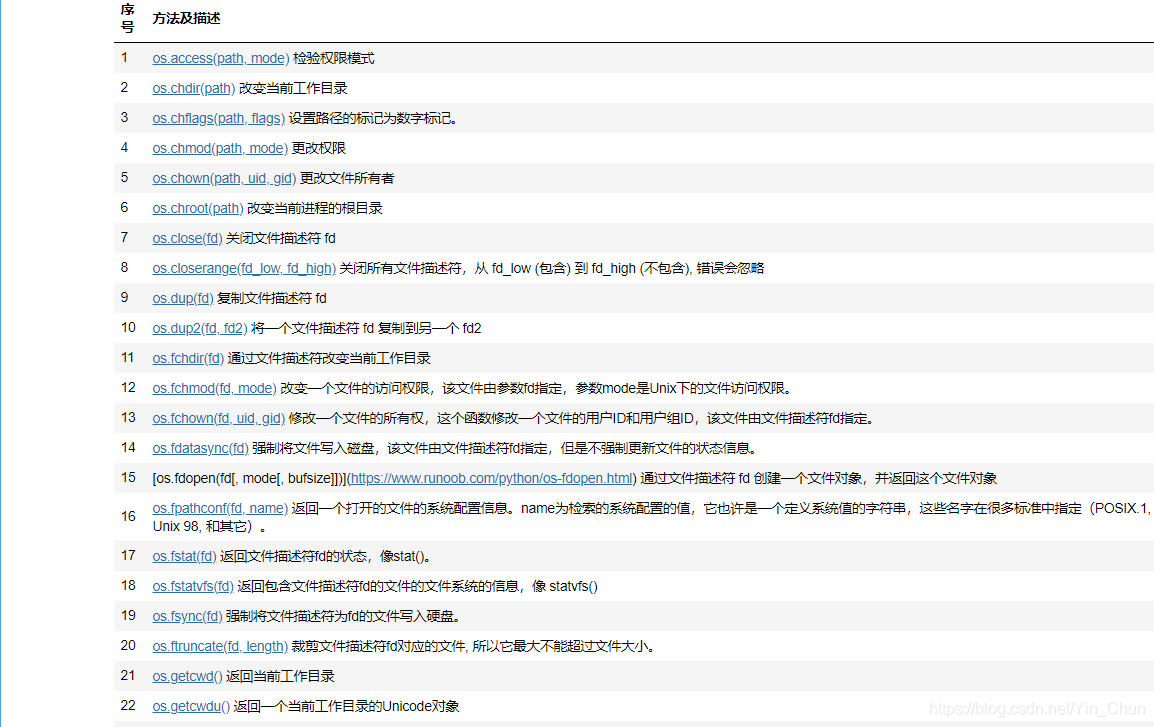
Task: Open the os.chdir(path) link
Action: (193, 88)
